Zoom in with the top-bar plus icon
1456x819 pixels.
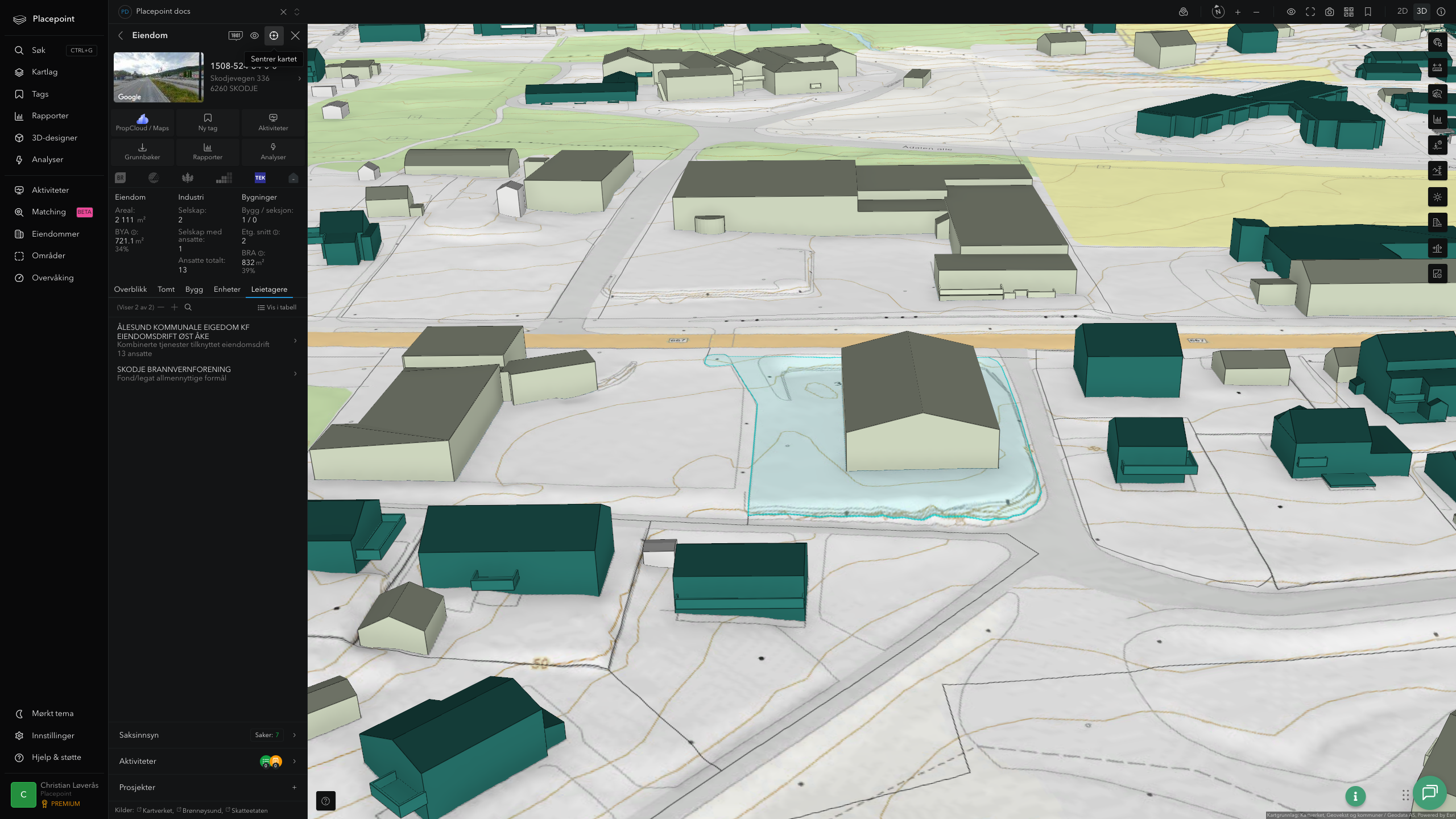point(1238,11)
